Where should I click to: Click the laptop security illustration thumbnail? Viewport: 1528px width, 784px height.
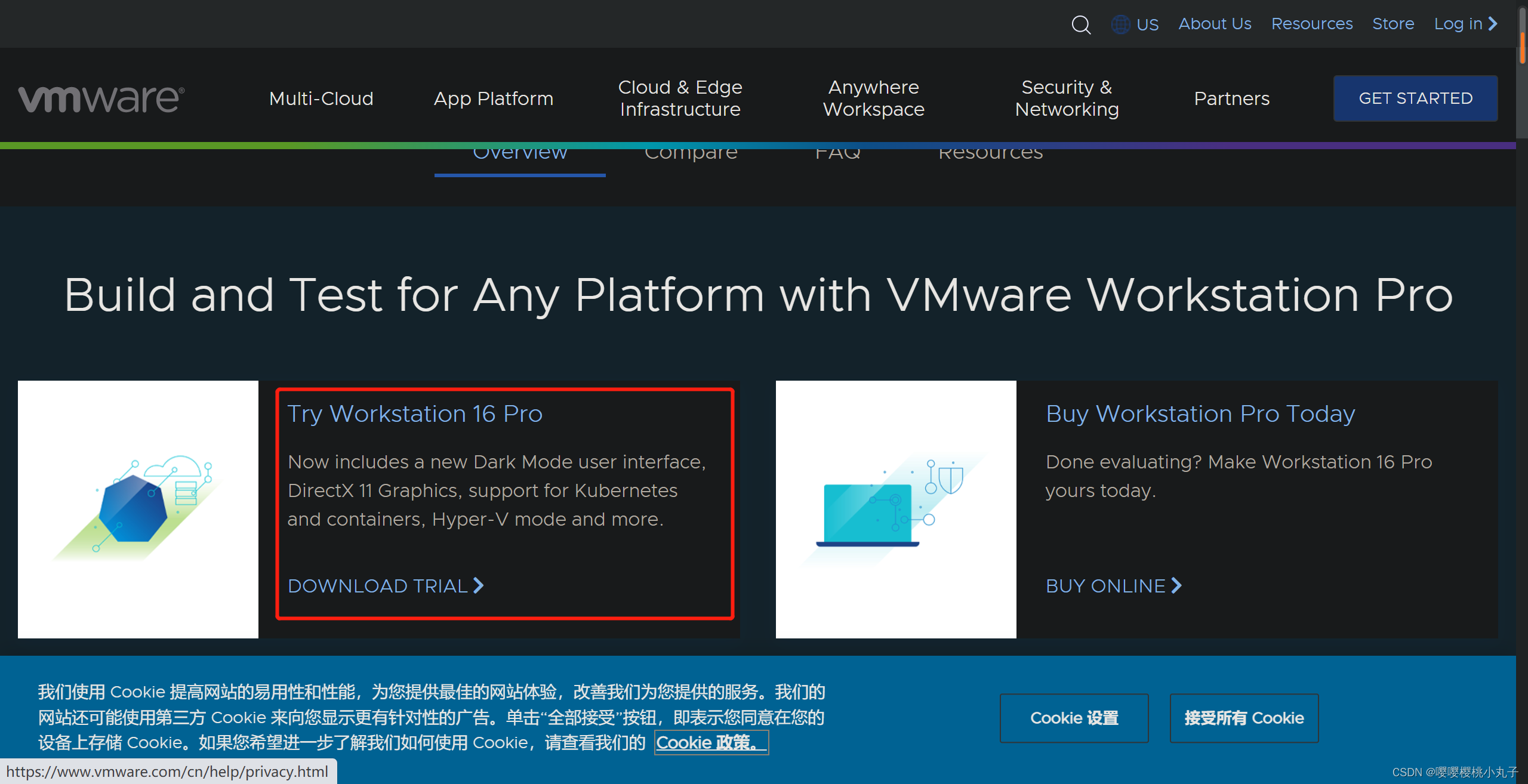click(896, 510)
